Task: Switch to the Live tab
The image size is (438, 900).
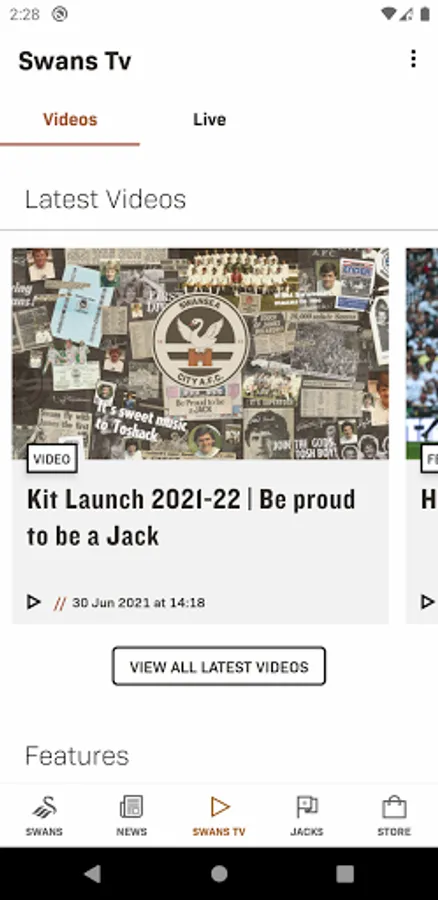Action: coord(210,119)
